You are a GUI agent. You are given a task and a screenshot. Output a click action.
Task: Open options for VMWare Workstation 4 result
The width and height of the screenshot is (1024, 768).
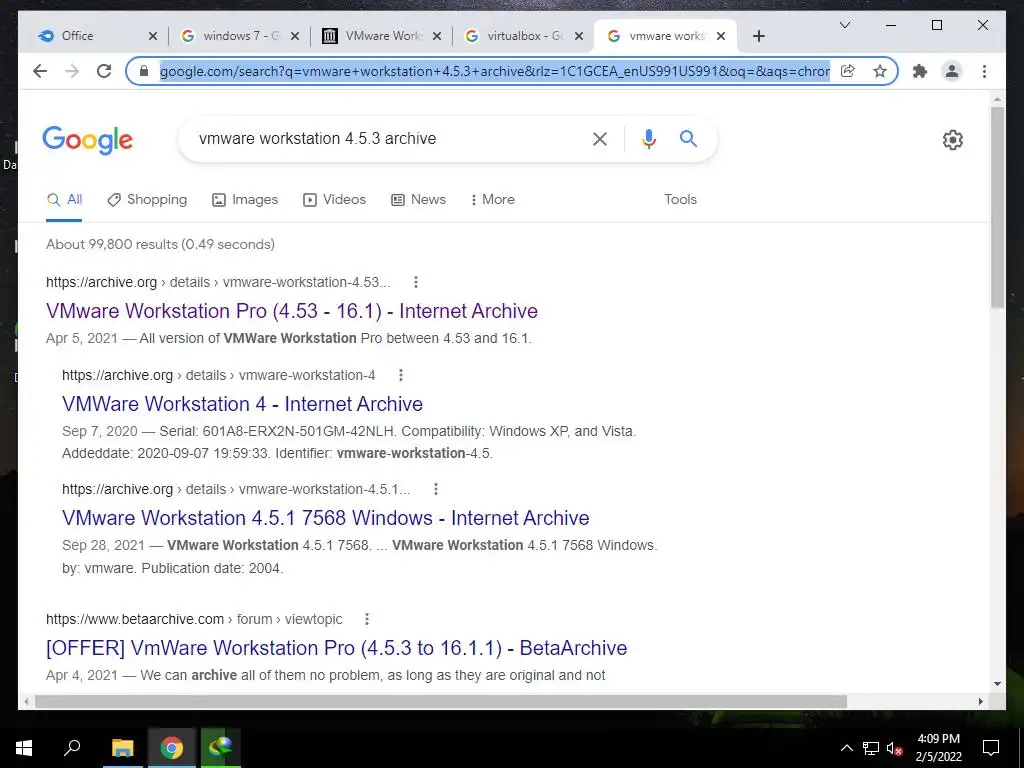(x=401, y=375)
